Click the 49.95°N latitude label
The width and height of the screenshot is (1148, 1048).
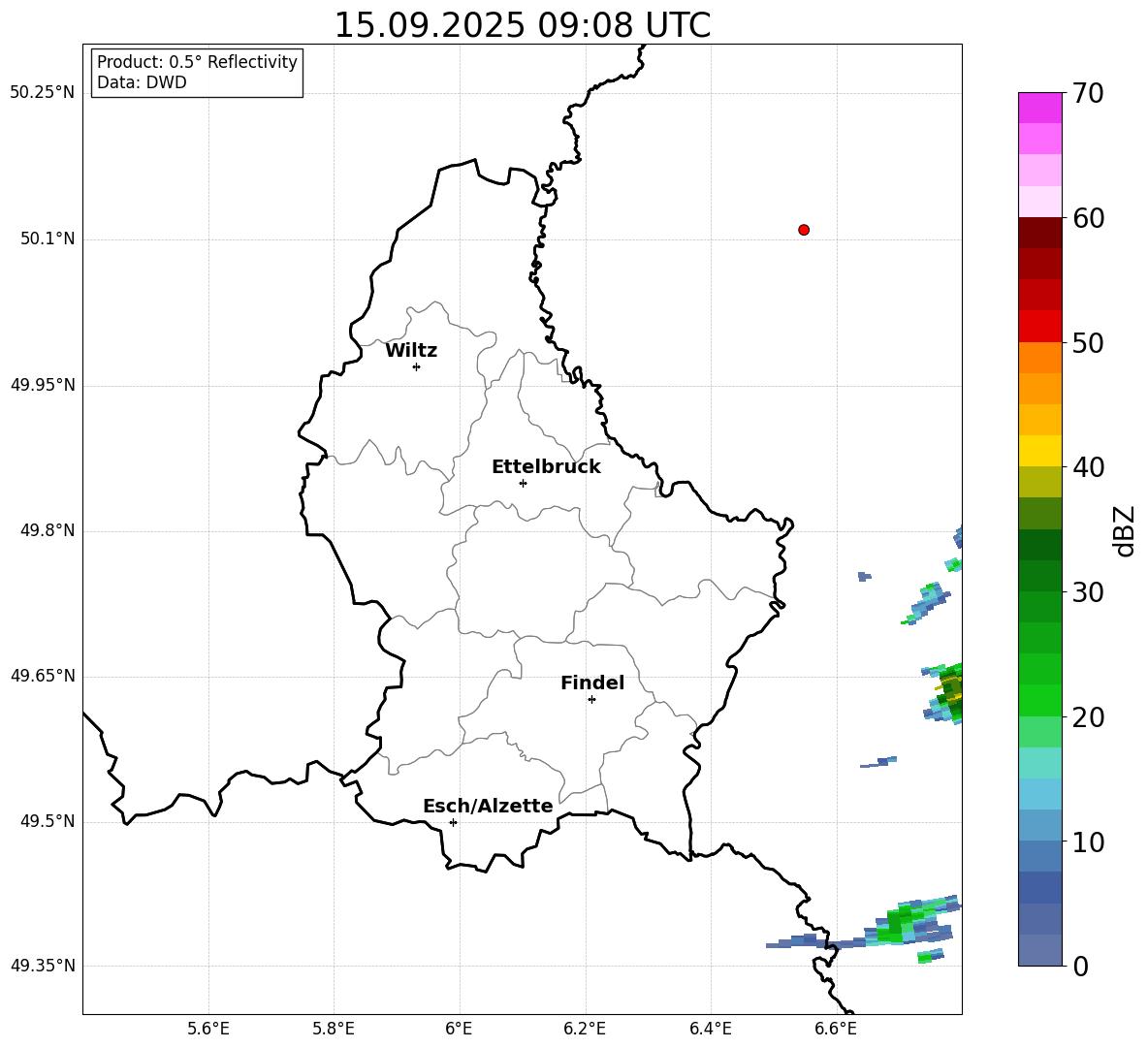[43, 385]
